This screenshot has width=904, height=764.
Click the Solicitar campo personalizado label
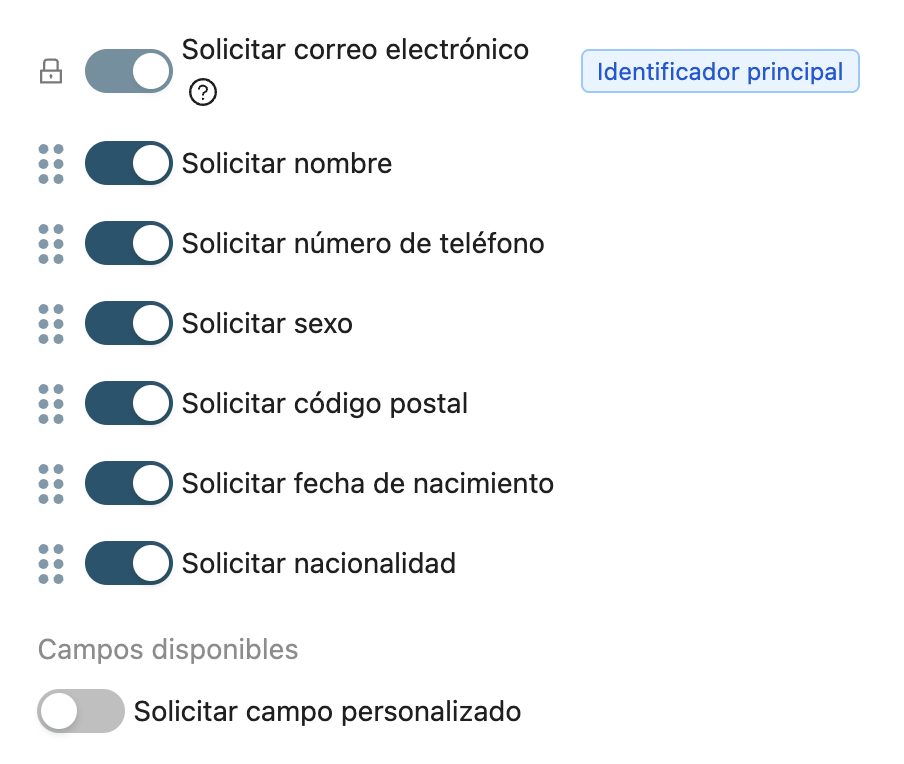[x=327, y=711]
